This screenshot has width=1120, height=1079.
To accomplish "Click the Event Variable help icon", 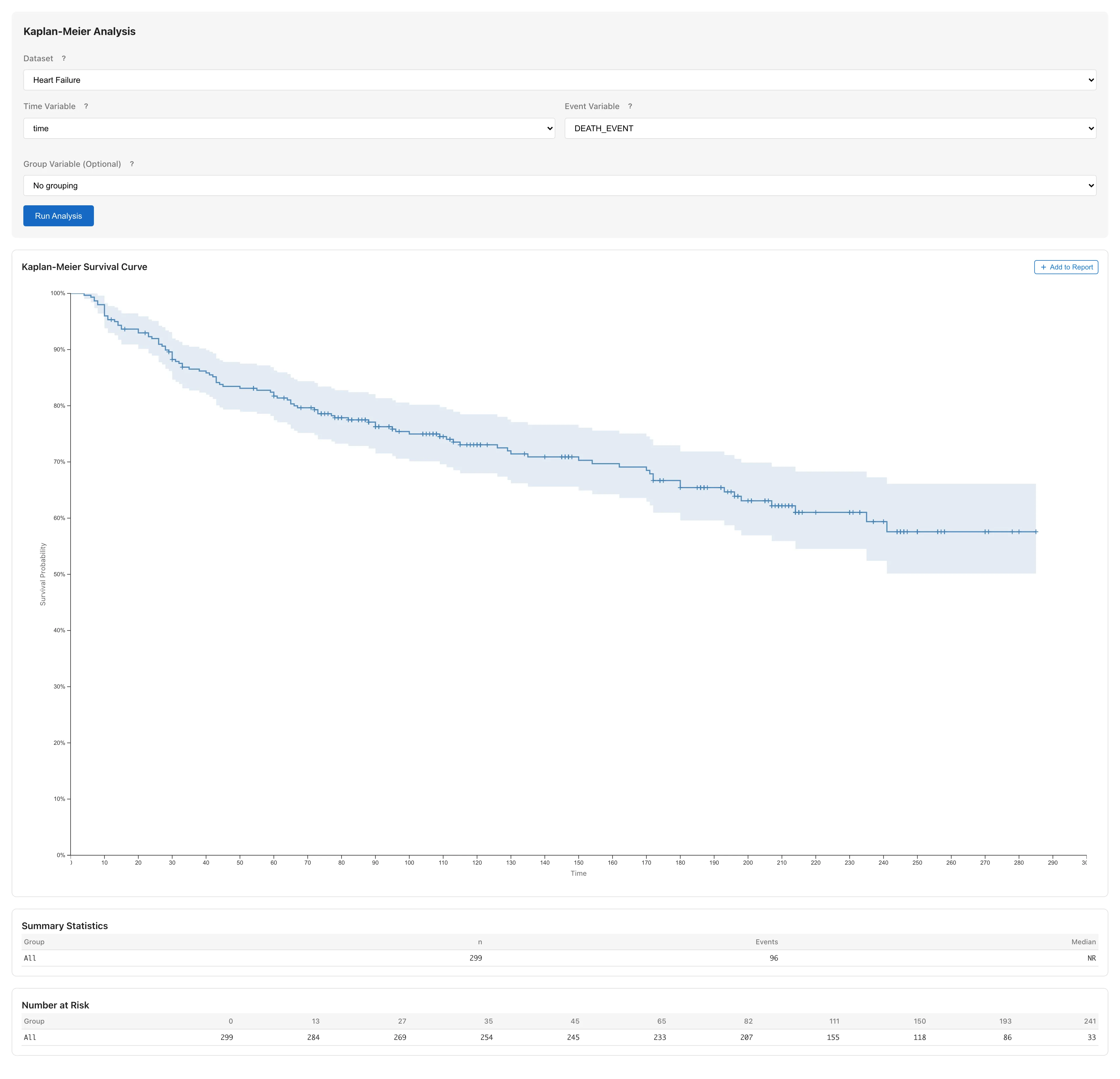I will click(x=630, y=106).
